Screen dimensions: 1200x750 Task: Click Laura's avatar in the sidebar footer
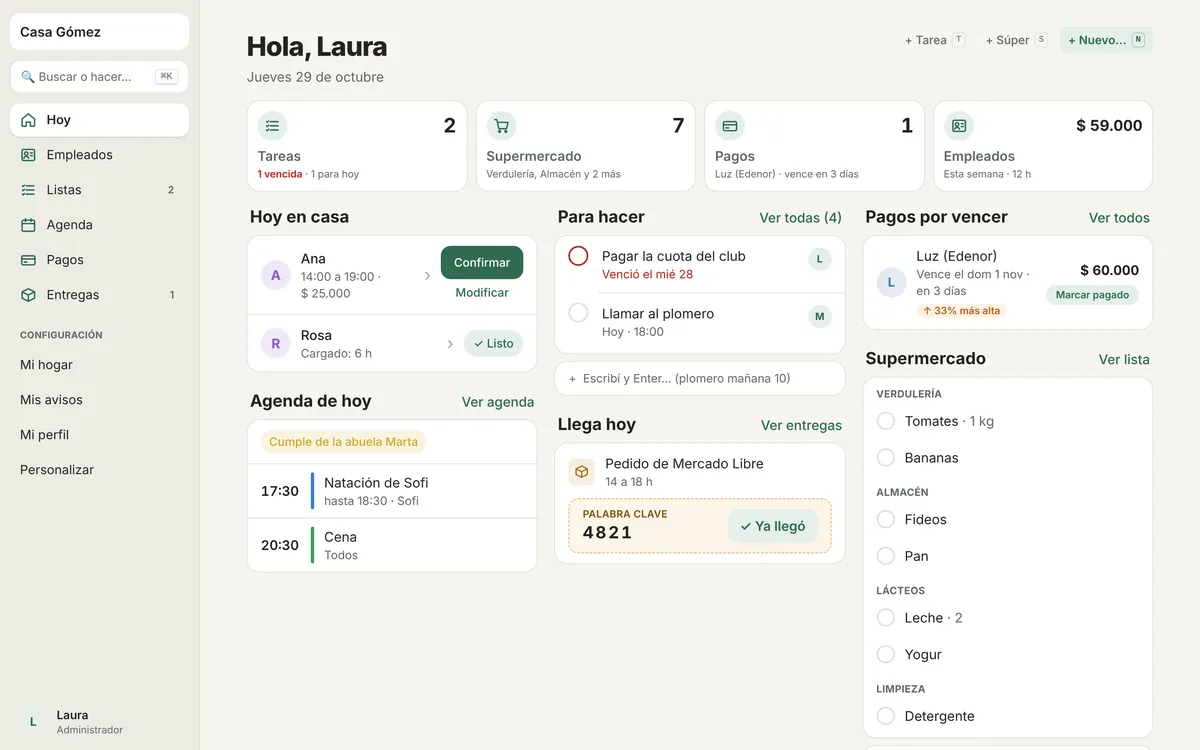tap(33, 721)
